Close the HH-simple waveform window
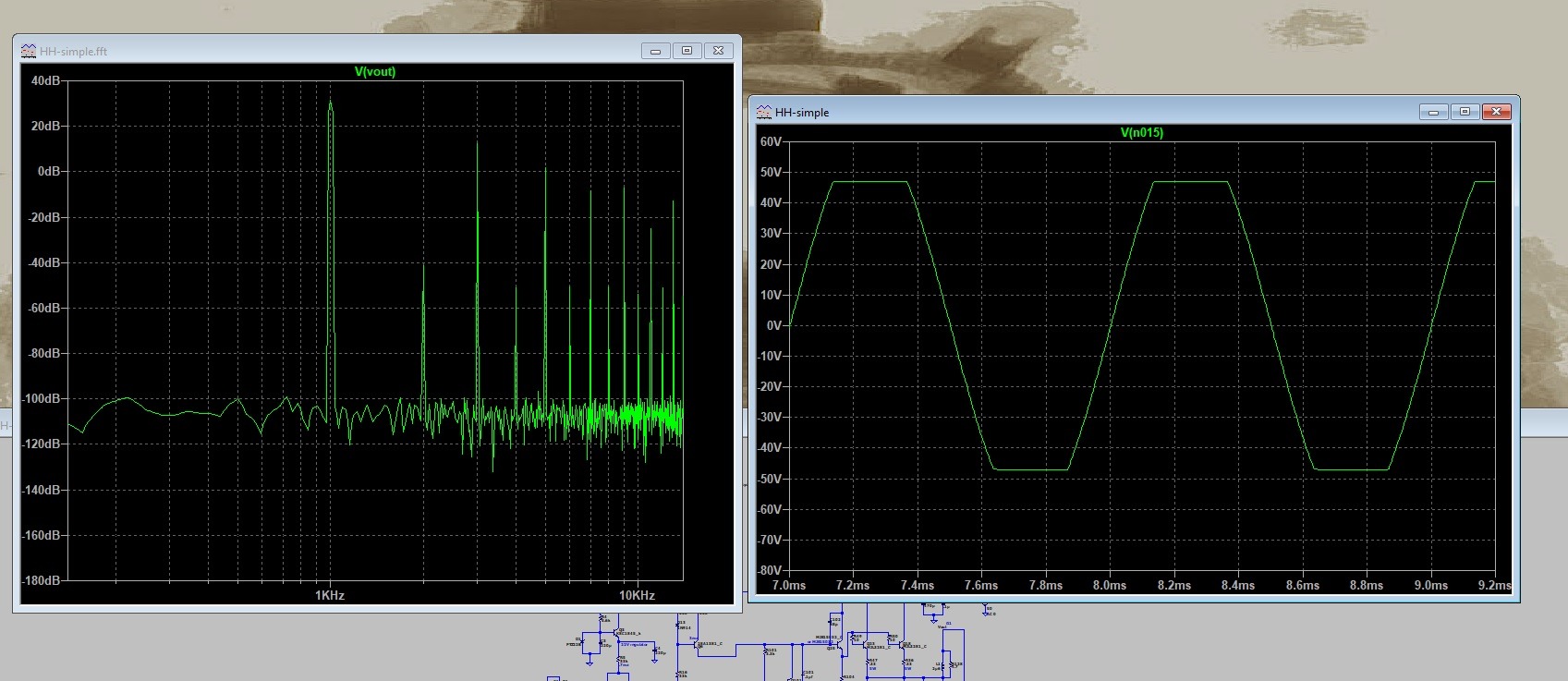1568x681 pixels. 1497,112
